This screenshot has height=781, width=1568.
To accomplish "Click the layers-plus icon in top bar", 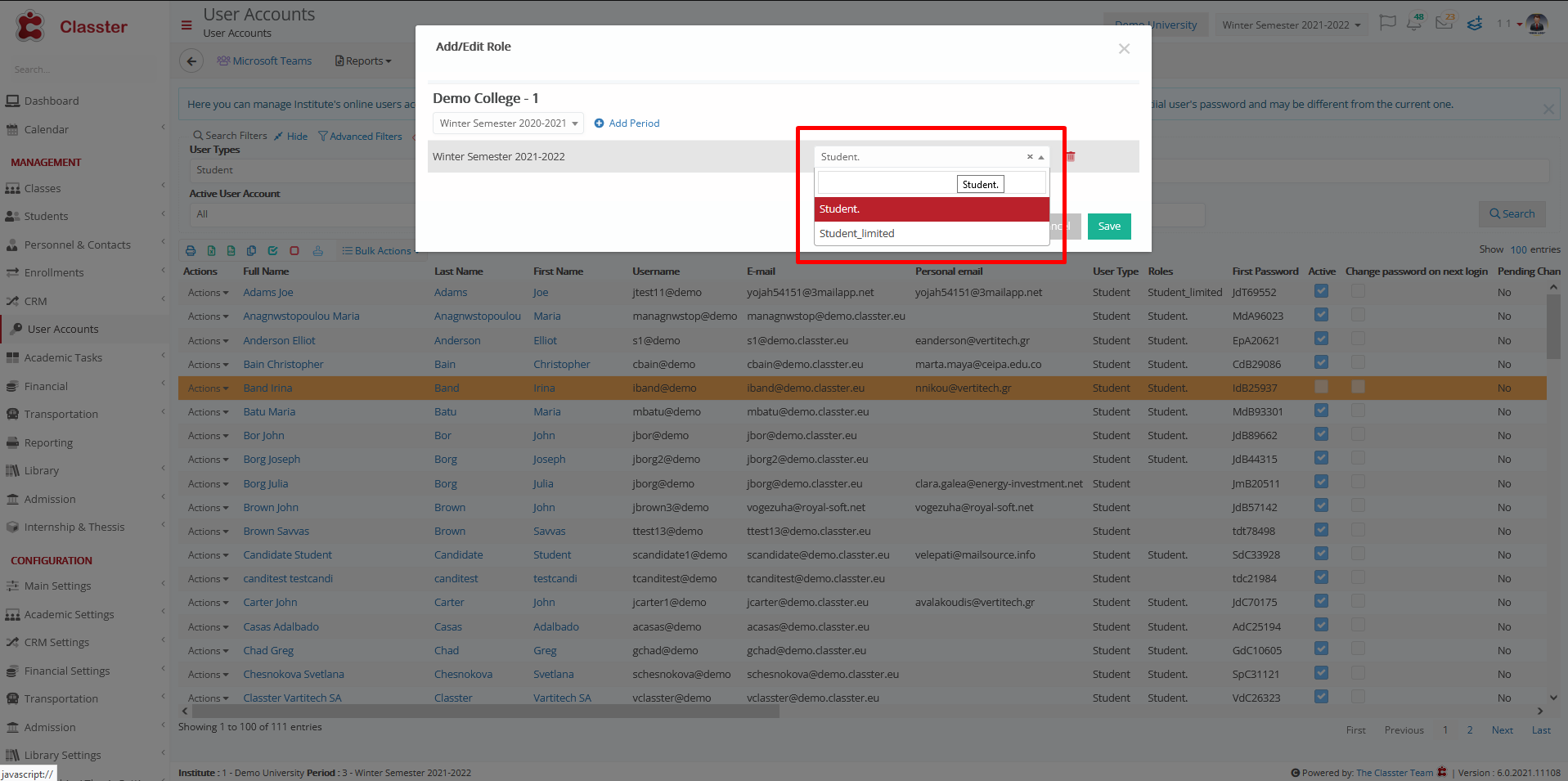I will point(1475,24).
